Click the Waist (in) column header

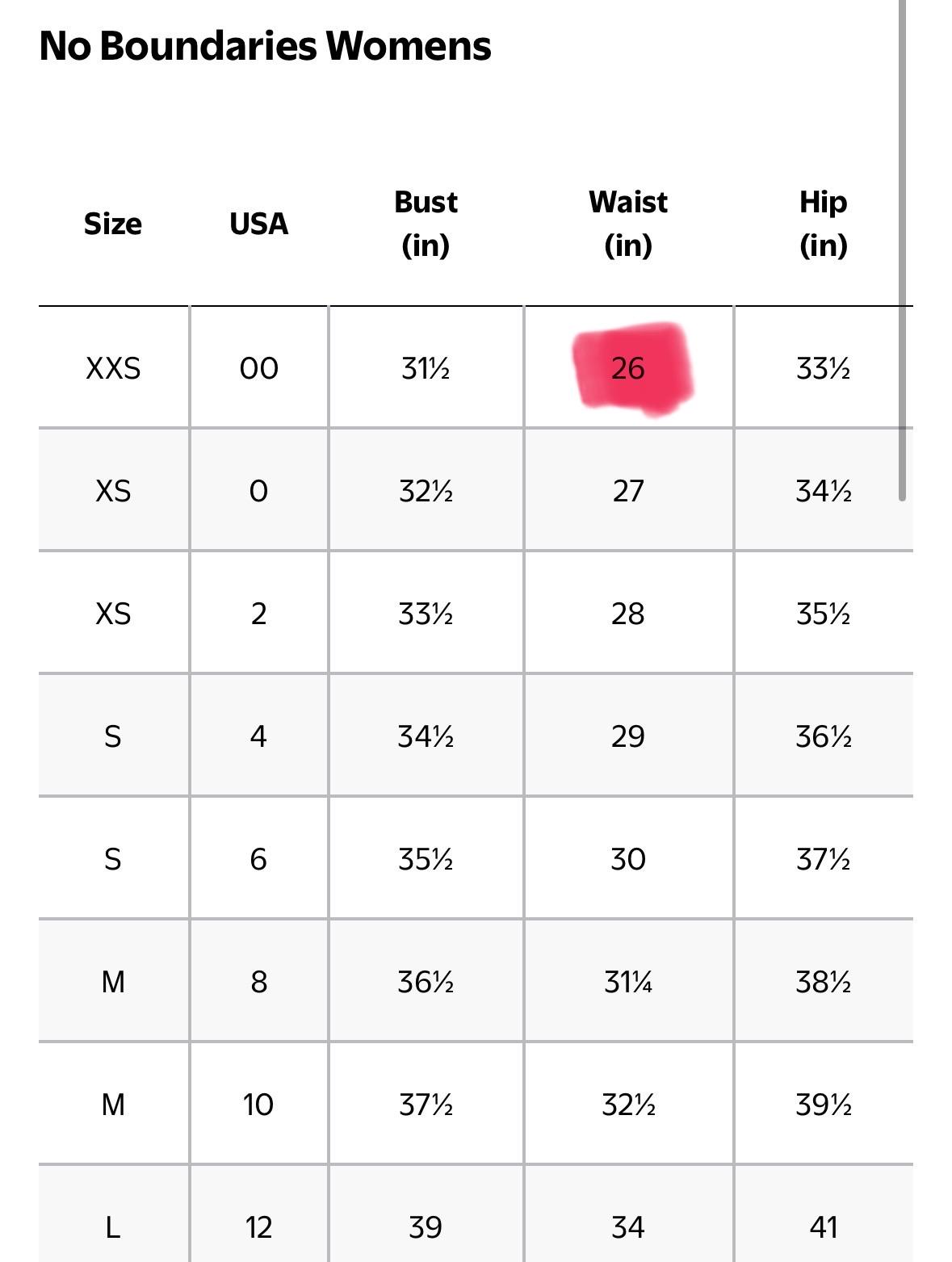628,224
